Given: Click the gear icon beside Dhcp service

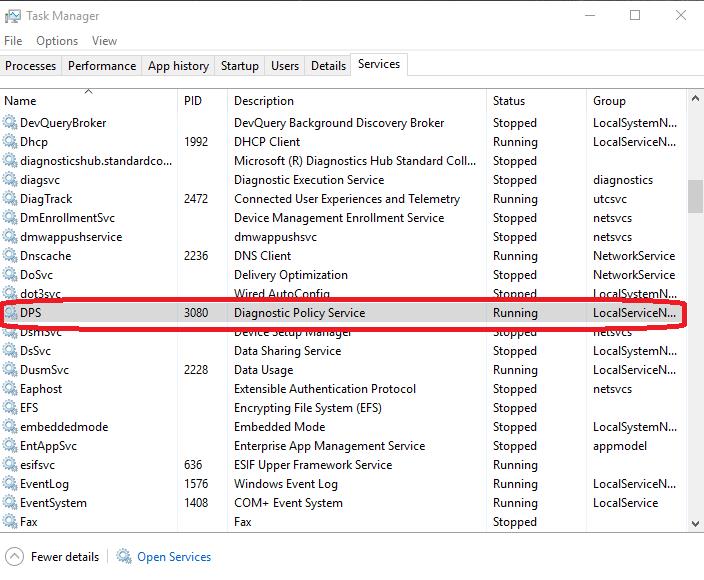Looking at the screenshot, I should 10,141.
